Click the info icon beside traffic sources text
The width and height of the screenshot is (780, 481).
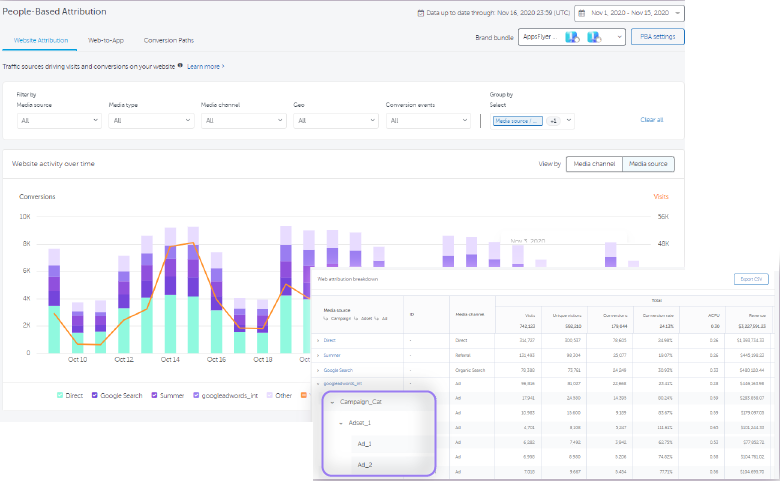[180, 65]
